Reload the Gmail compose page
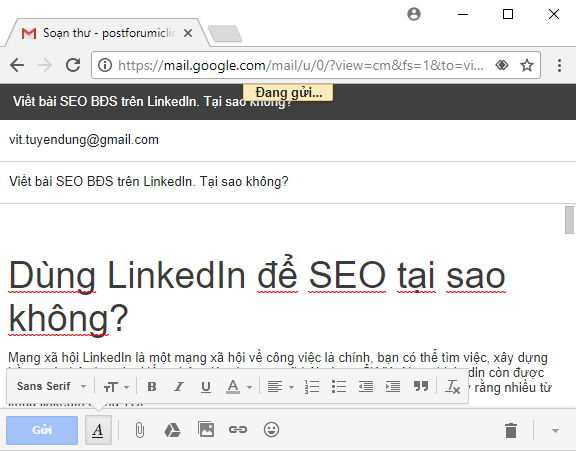Image resolution: width=576 pixels, height=451 pixels. click(73, 65)
